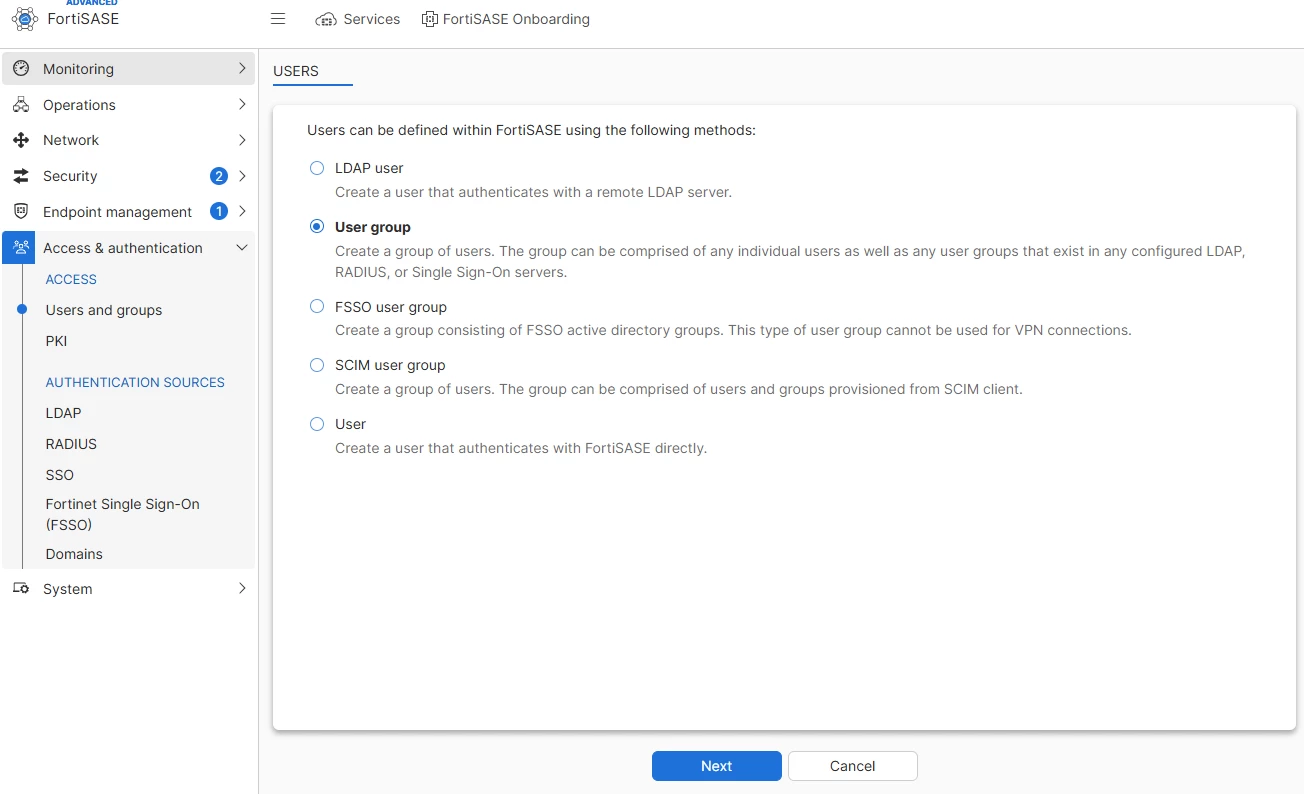Screen dimensions: 1304x794
Task: Click the Endpoint management badge showing 1
Action: point(219,212)
